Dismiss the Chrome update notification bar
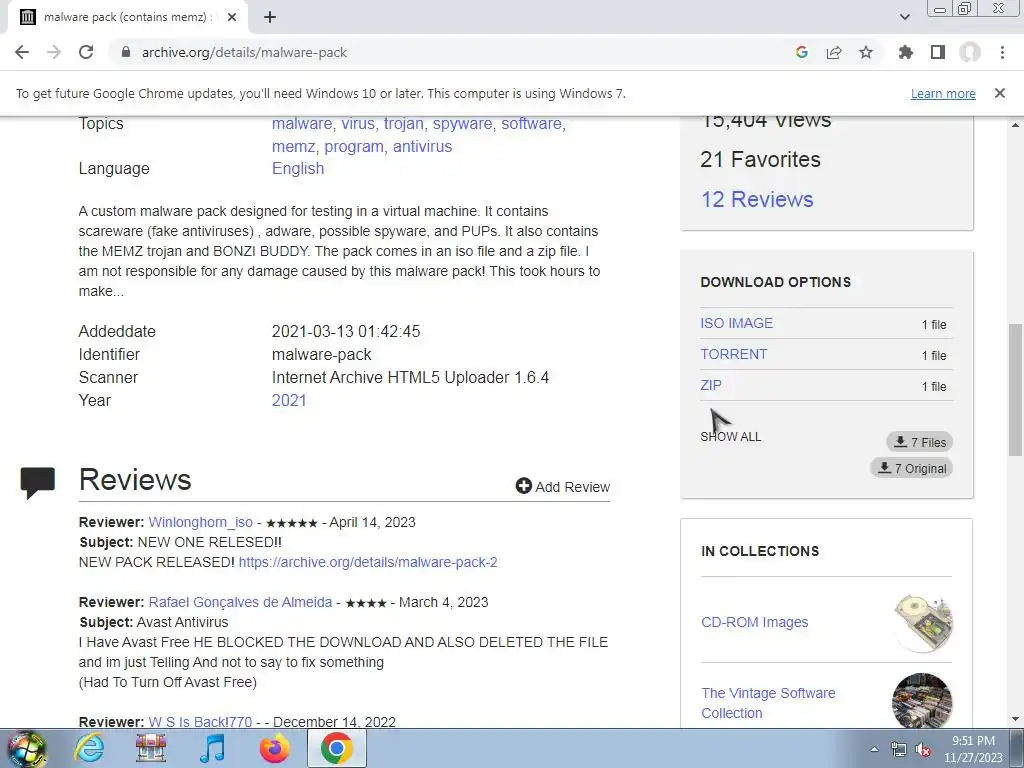This screenshot has width=1024, height=768. click(x=1000, y=93)
